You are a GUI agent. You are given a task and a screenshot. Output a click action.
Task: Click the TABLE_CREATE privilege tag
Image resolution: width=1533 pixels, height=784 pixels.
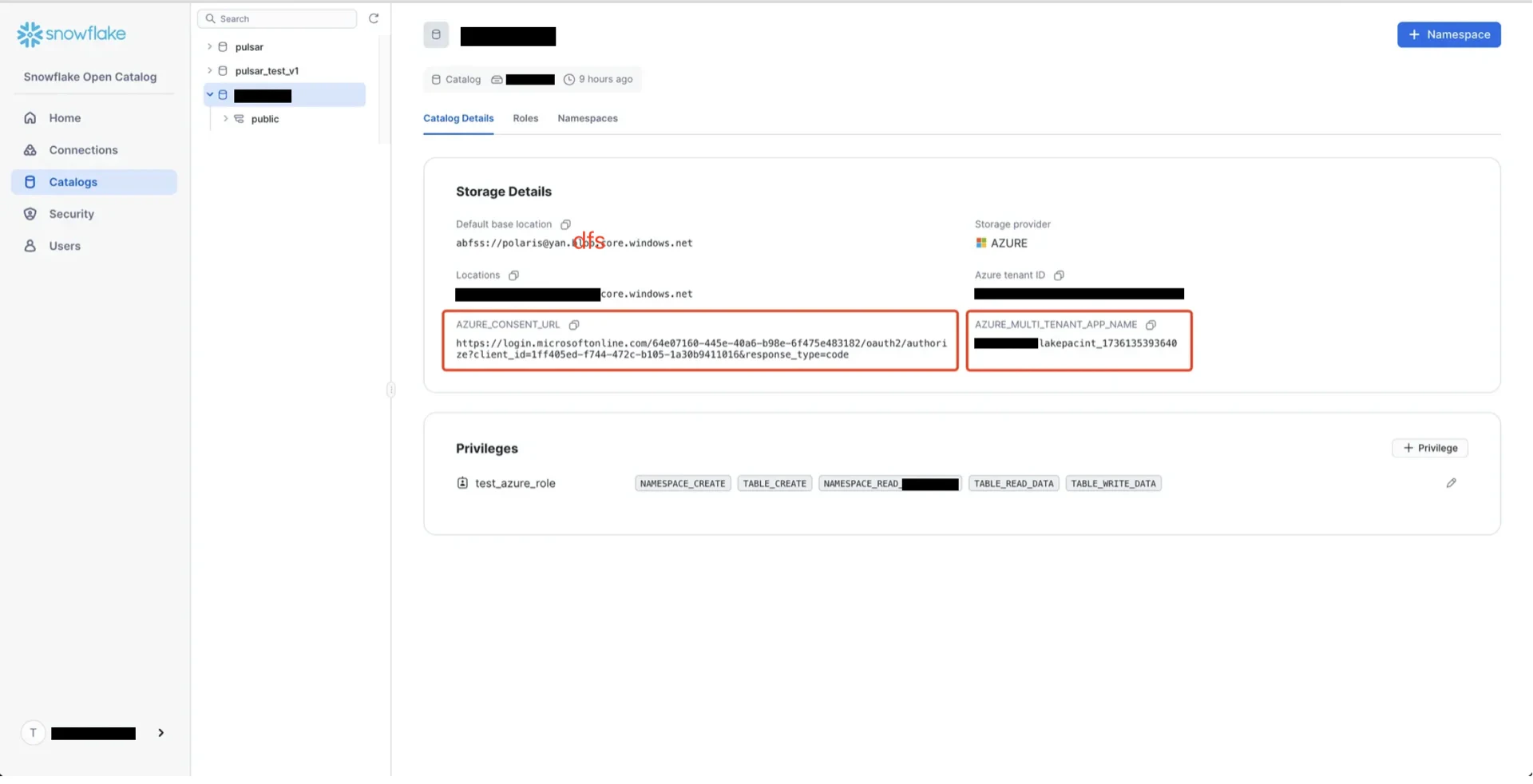click(x=774, y=483)
